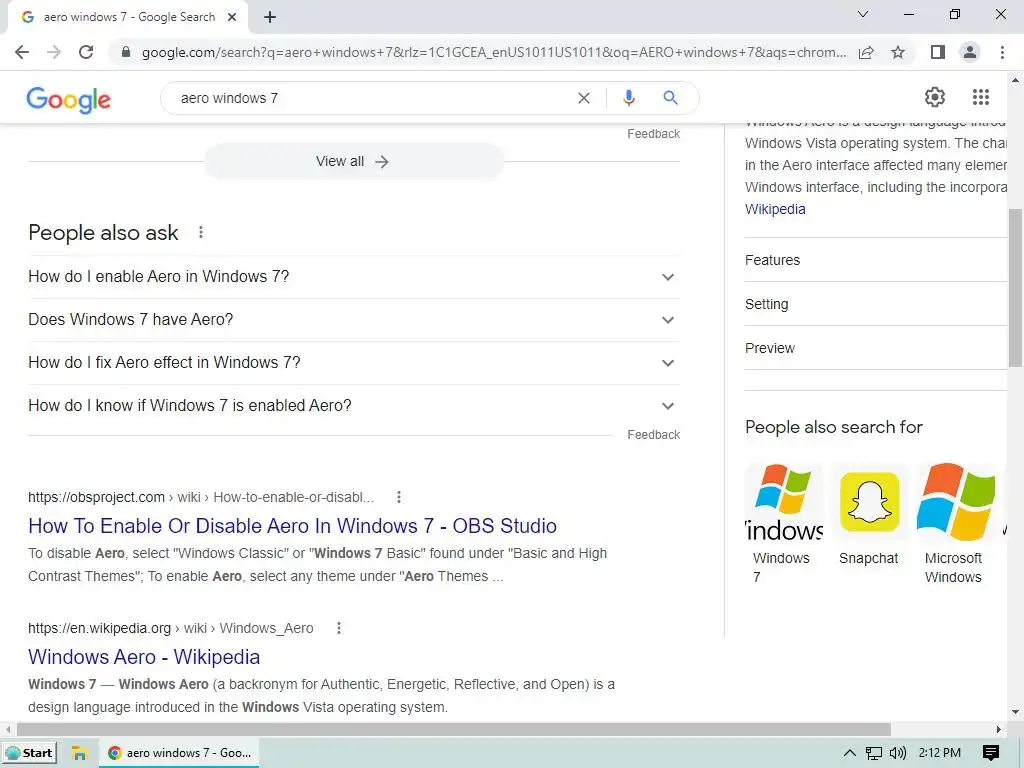Click the horizontal scrollbar thumb

[x=454, y=729]
